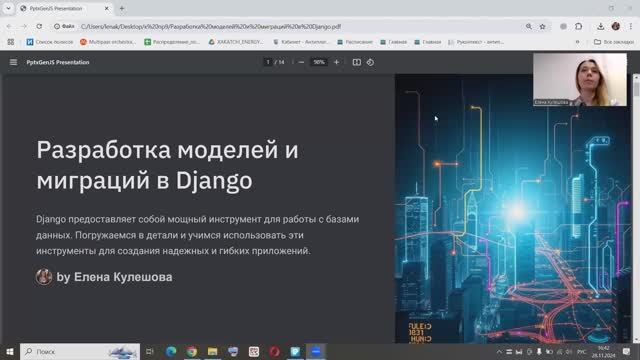
Task: Click the taskbar Поиск search box
Action: [x=80, y=351]
